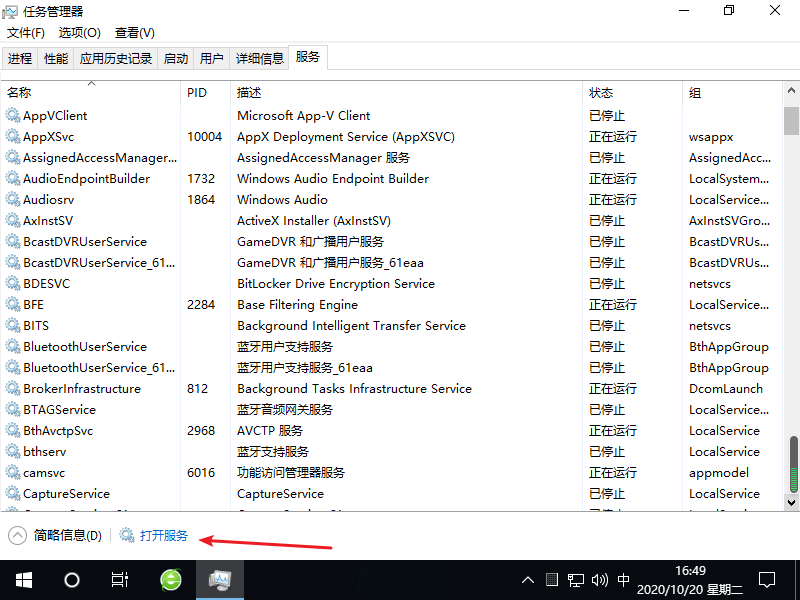The image size is (800, 600).
Task: Switch to the 性能 tab
Action: point(56,59)
